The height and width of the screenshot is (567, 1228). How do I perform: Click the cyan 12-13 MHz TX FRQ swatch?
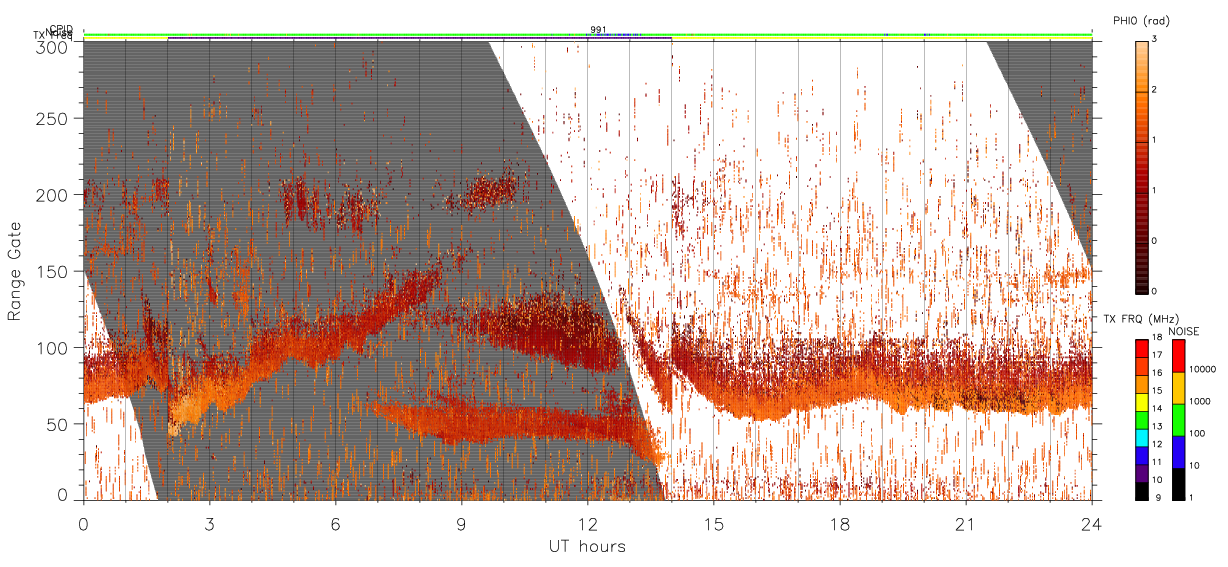pyautogui.click(x=1142, y=437)
